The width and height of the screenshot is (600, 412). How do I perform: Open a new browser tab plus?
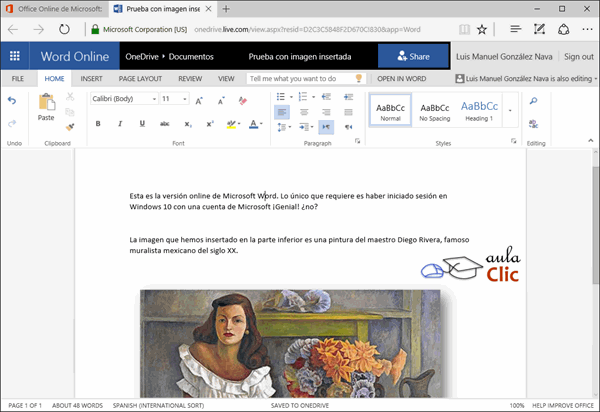click(226, 9)
